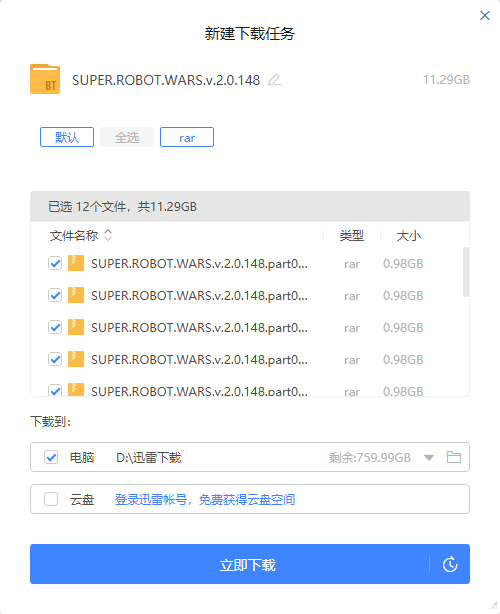The width and height of the screenshot is (500, 614).
Task: Close the new download task dialog
Action: click(x=485, y=16)
